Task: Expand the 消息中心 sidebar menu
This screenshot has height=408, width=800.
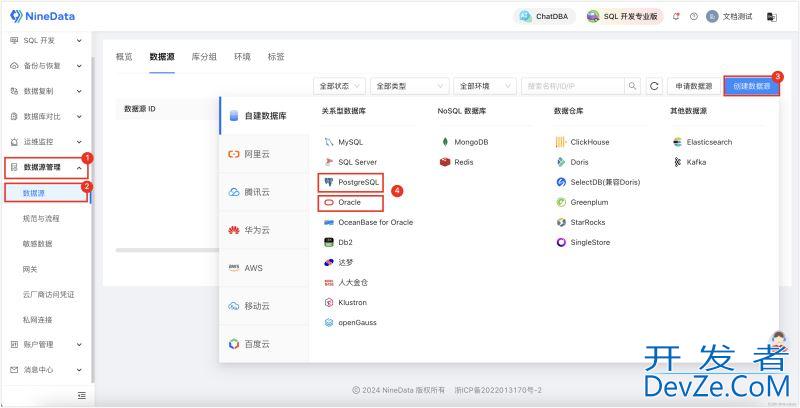Action: pyautogui.click(x=46, y=370)
